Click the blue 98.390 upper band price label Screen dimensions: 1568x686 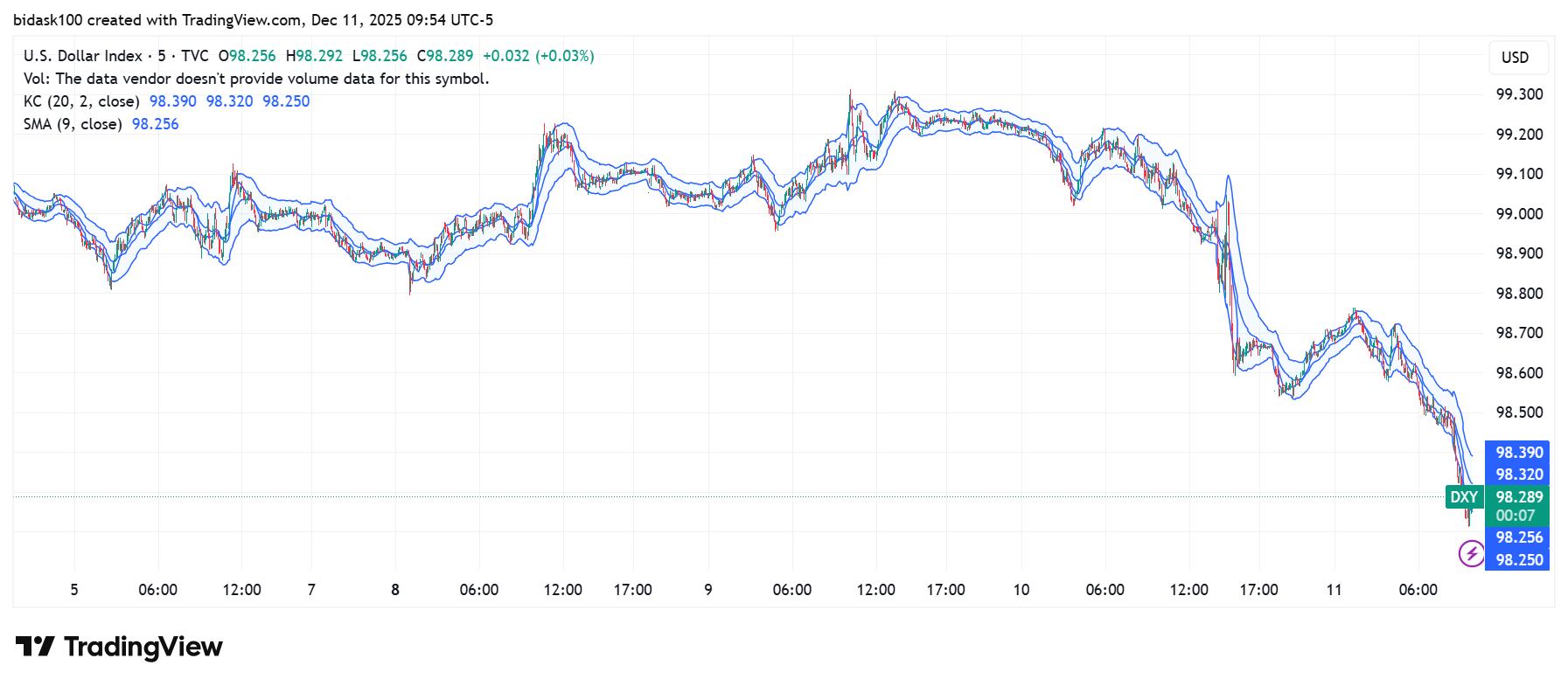point(1519,453)
